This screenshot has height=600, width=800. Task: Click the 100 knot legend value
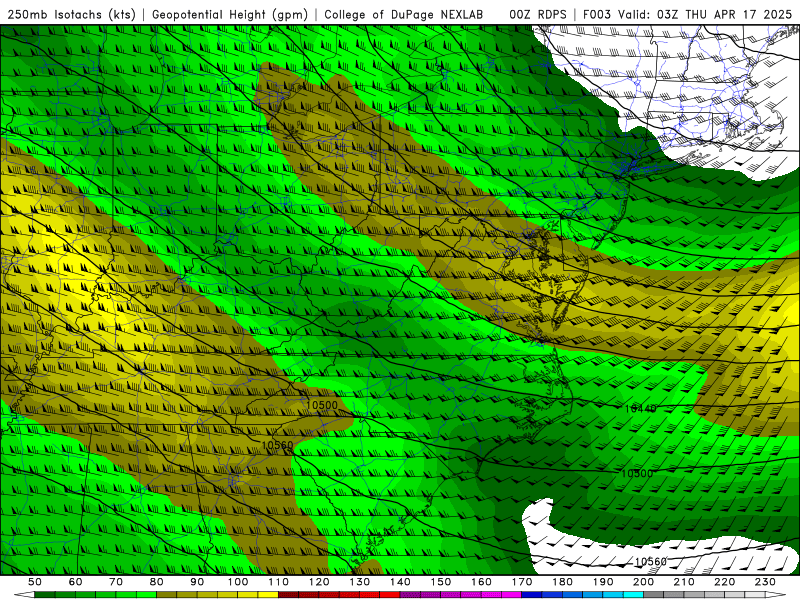pos(238,582)
